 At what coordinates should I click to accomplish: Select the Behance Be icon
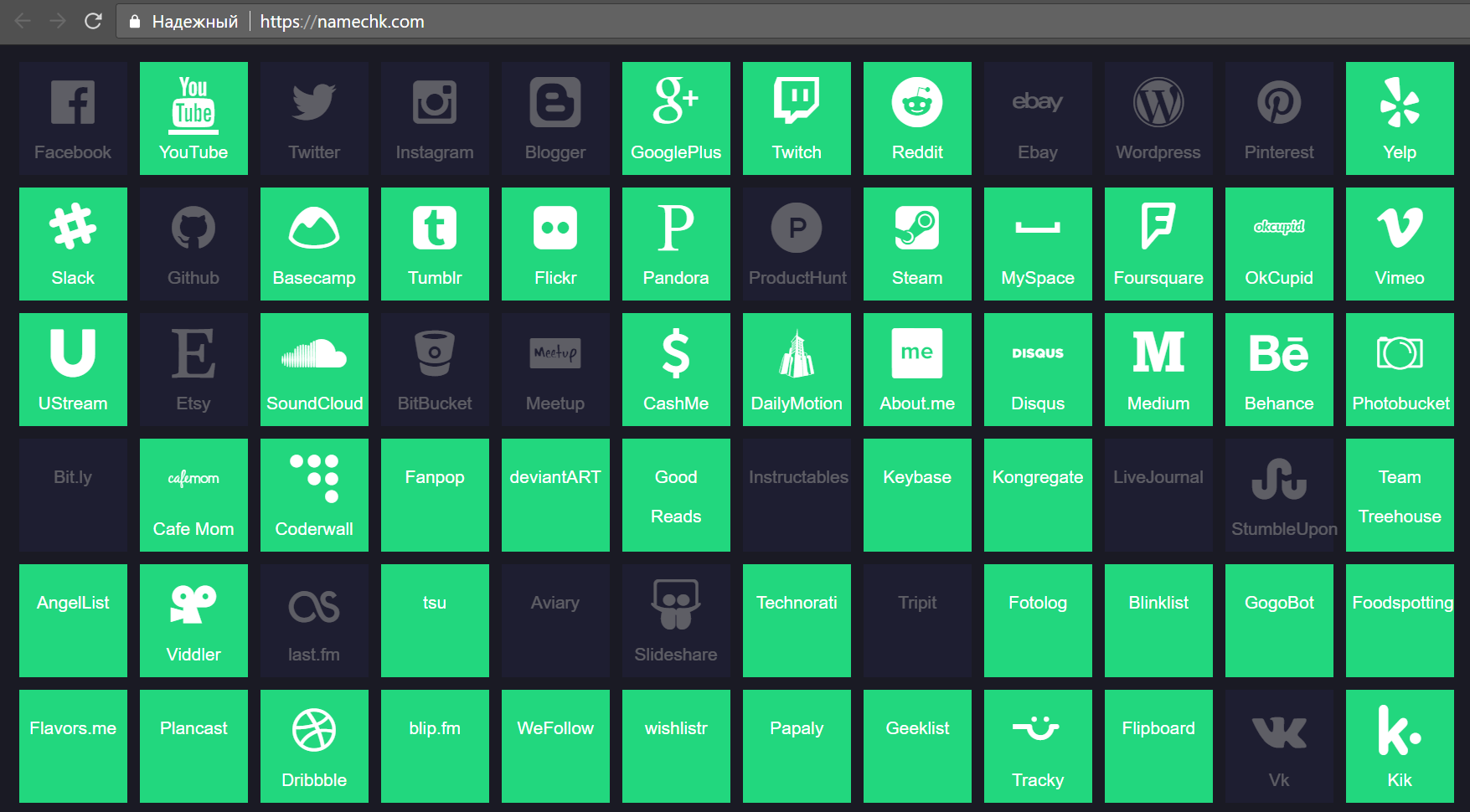tap(1279, 352)
